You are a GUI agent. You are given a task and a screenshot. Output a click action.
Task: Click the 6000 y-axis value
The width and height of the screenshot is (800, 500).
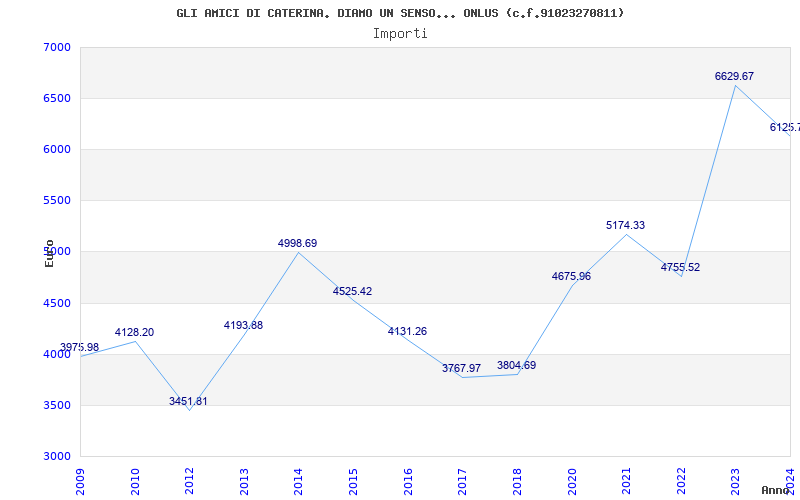pos(57,149)
